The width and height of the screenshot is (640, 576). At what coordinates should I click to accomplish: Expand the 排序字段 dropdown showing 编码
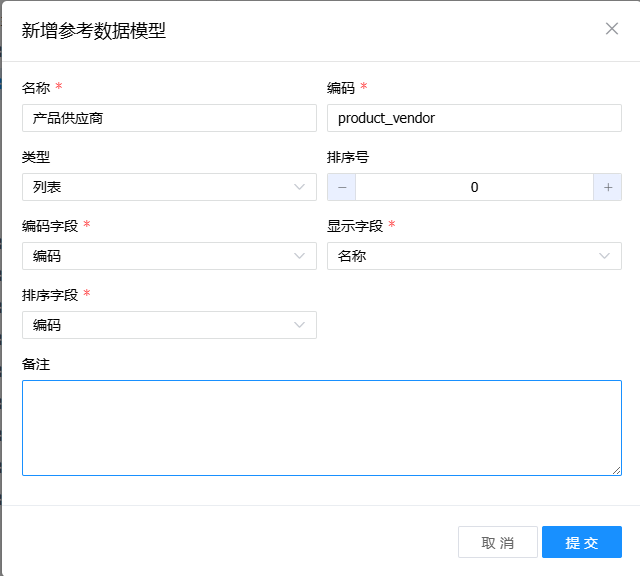coord(160,325)
